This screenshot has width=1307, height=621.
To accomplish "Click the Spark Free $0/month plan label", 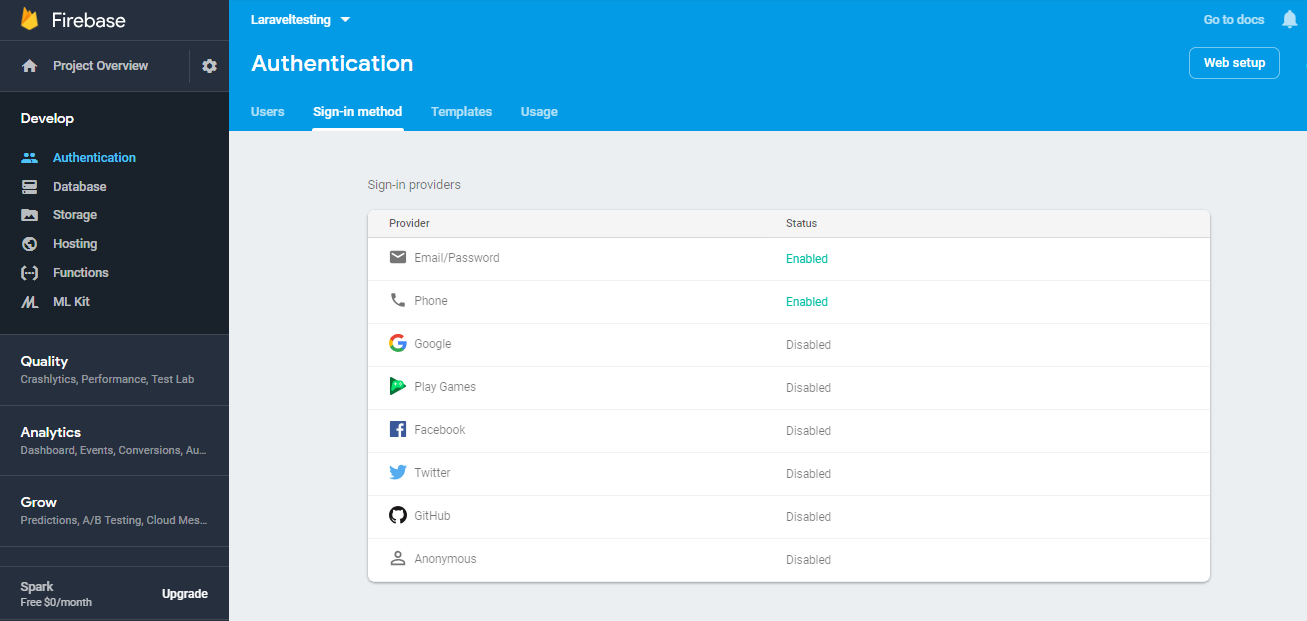I will (56, 594).
